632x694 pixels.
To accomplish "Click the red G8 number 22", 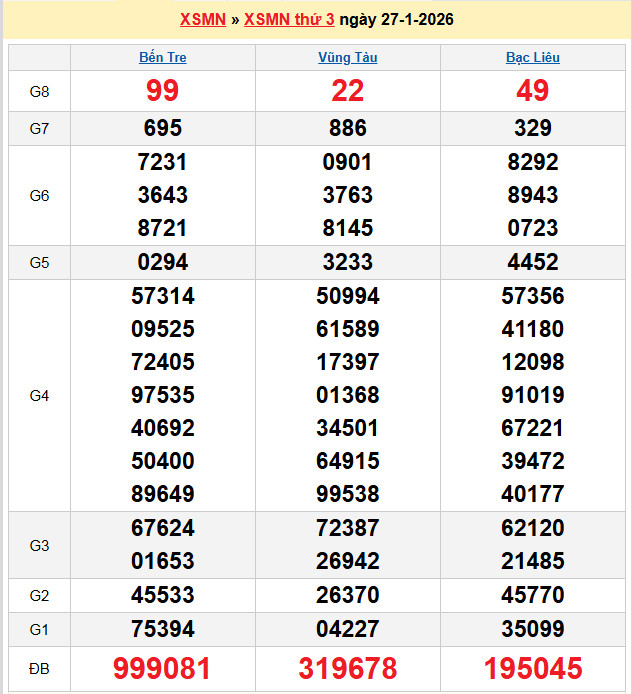I will tap(347, 92).
